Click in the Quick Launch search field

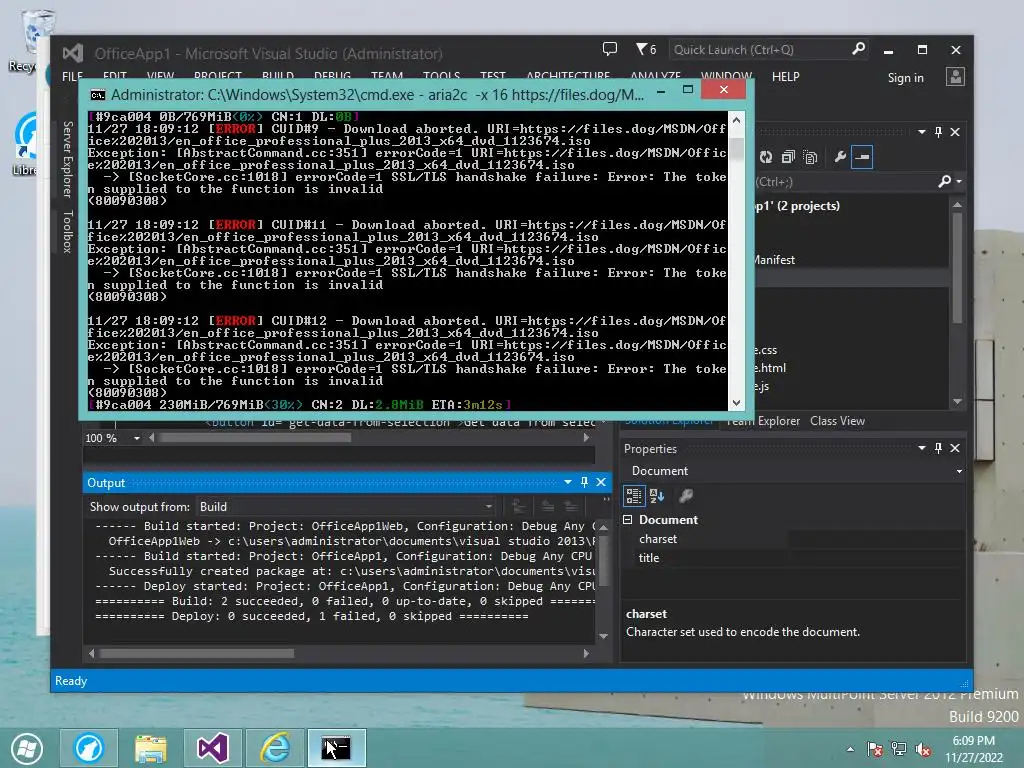(x=760, y=50)
